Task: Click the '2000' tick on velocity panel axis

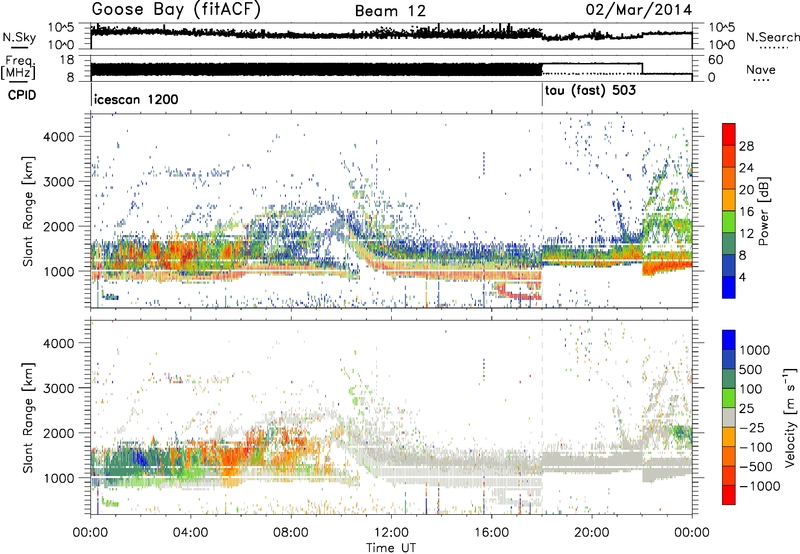Action: coord(59,433)
